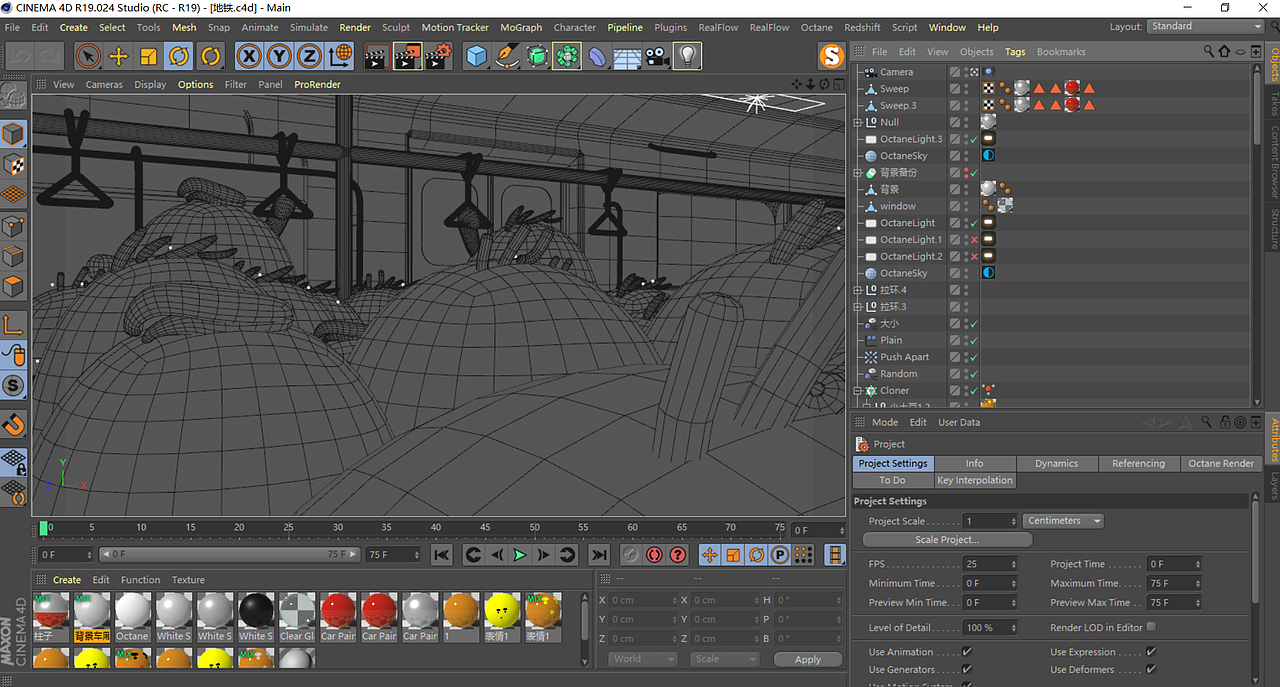
Task: Toggle enable checkmark for OctaneLight.3
Action: pos(974,139)
